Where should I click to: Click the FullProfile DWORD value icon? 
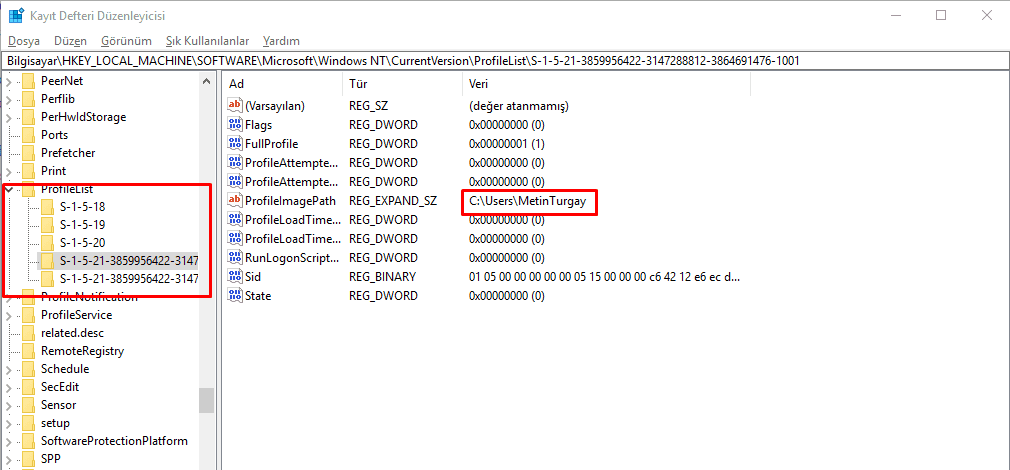click(236, 144)
